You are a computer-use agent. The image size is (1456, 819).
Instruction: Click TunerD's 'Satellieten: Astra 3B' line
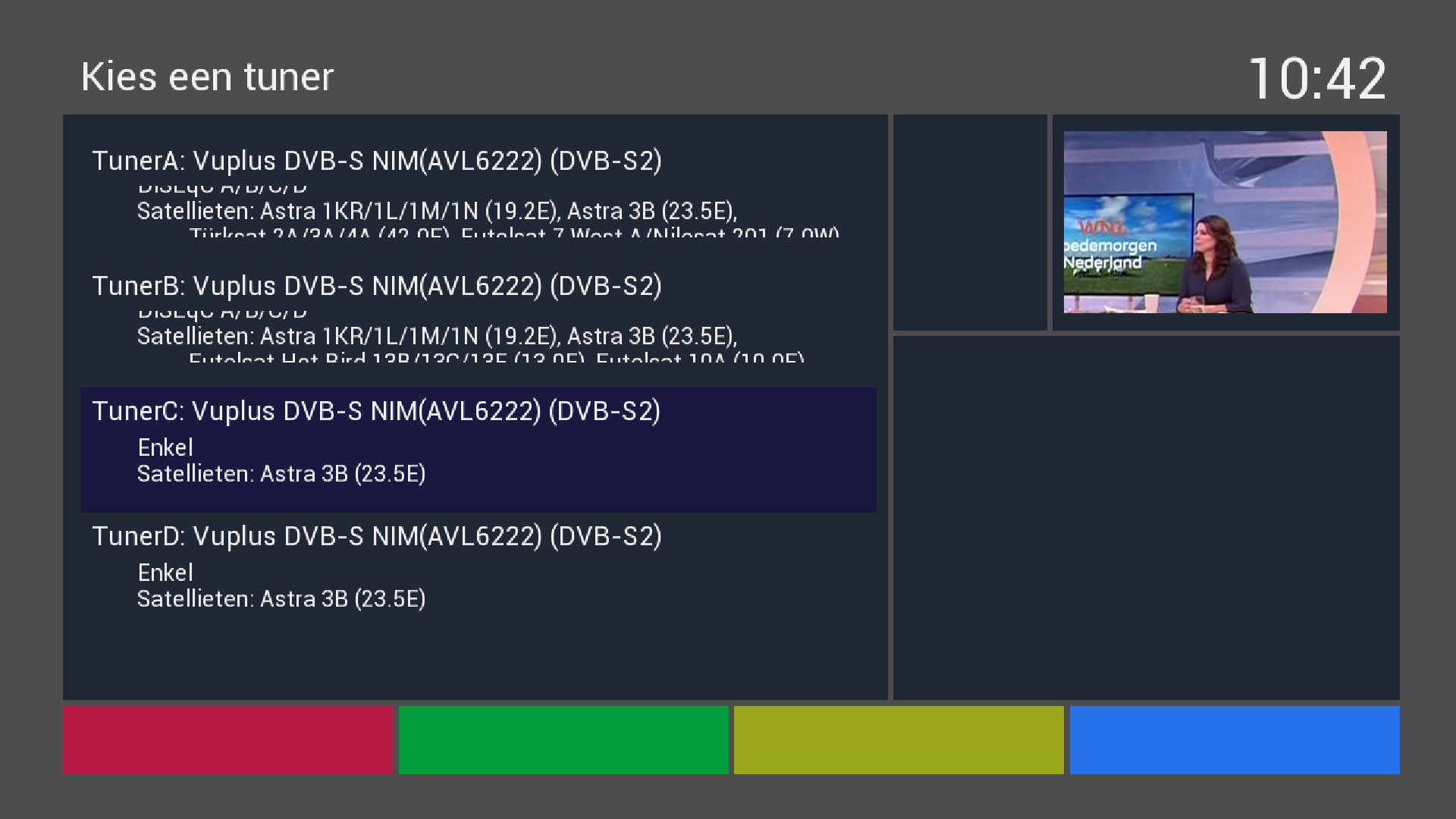(281, 599)
